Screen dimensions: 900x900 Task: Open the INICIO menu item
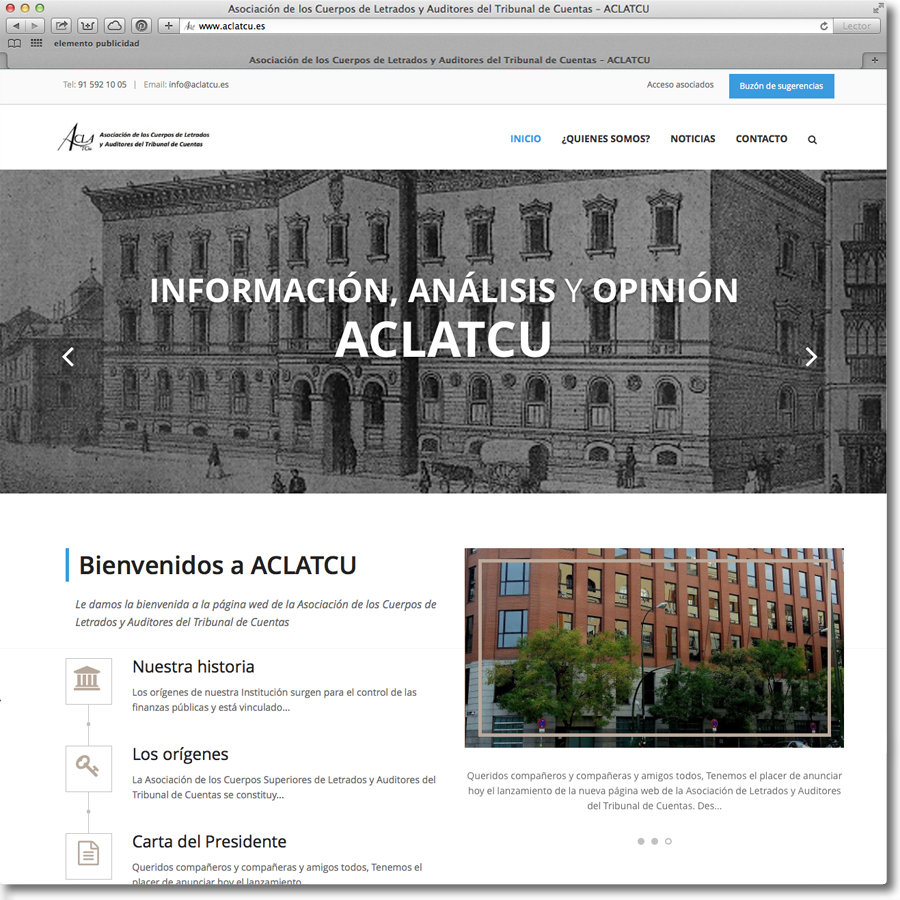point(526,139)
